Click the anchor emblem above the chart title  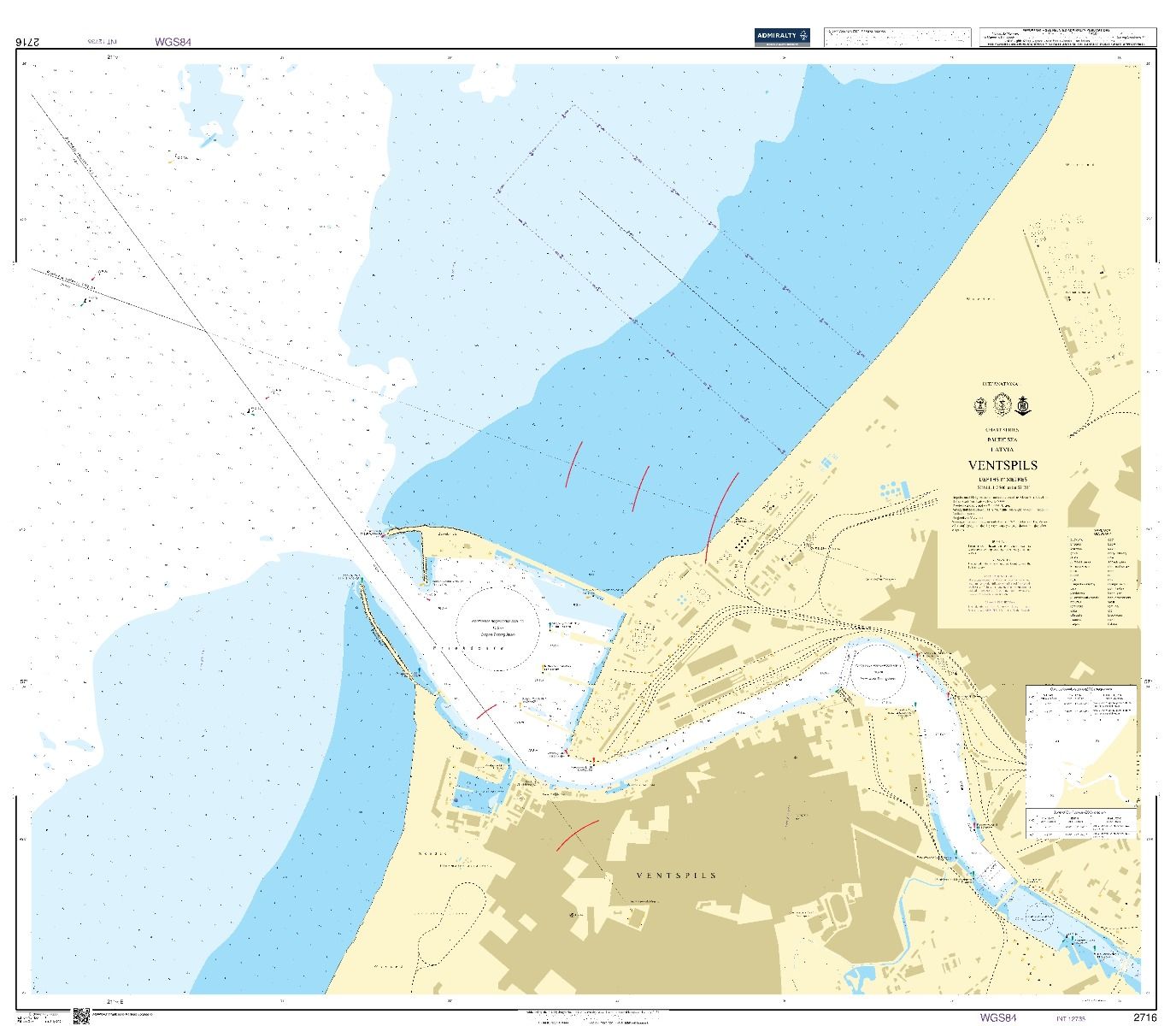1022,404
